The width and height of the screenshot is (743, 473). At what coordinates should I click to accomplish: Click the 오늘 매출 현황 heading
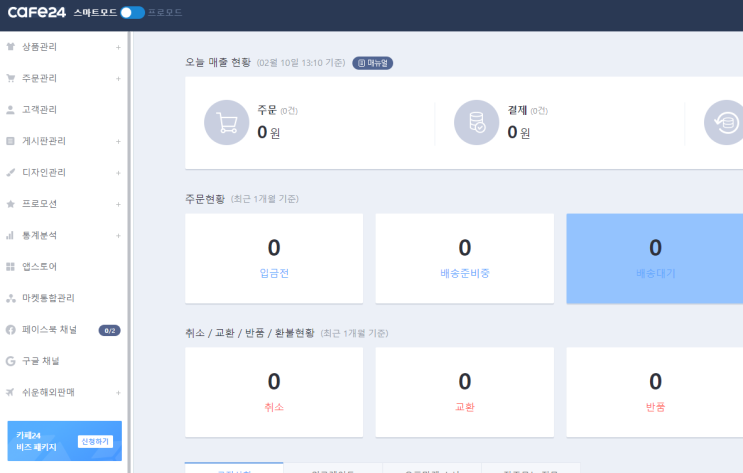tap(218, 63)
